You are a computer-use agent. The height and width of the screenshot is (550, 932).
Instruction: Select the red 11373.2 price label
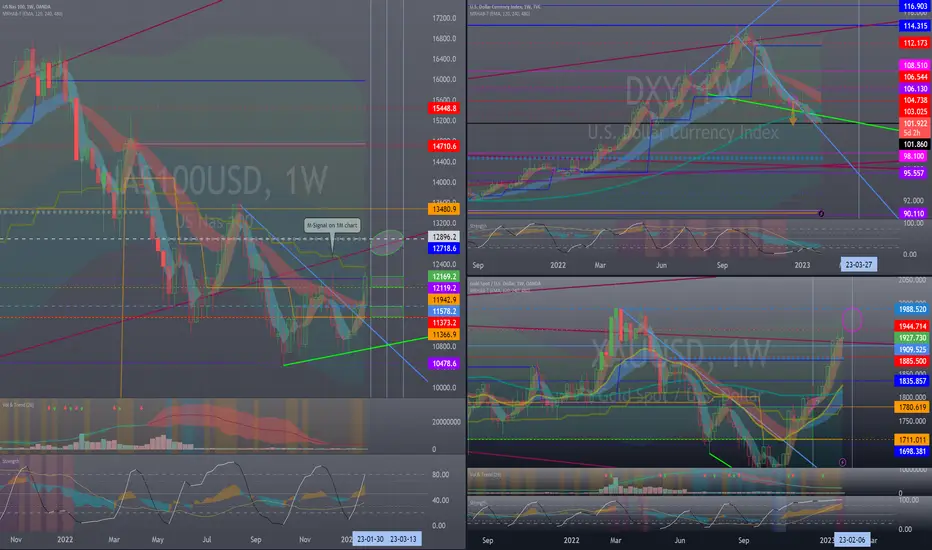(444, 323)
